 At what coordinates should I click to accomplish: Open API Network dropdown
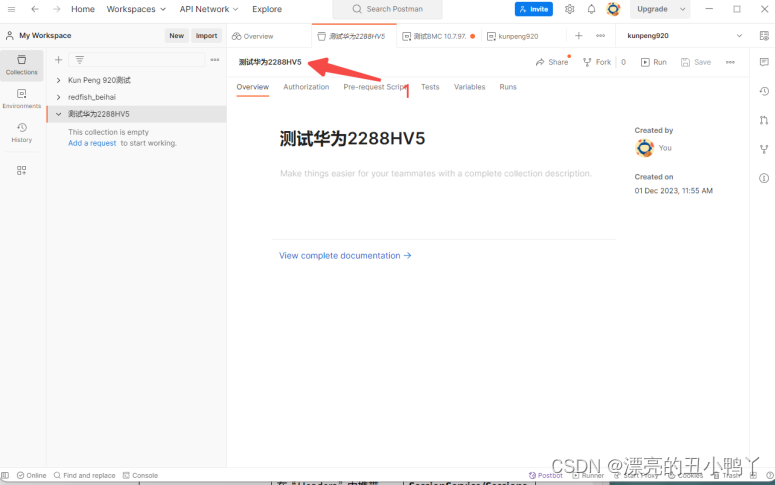click(x=209, y=9)
